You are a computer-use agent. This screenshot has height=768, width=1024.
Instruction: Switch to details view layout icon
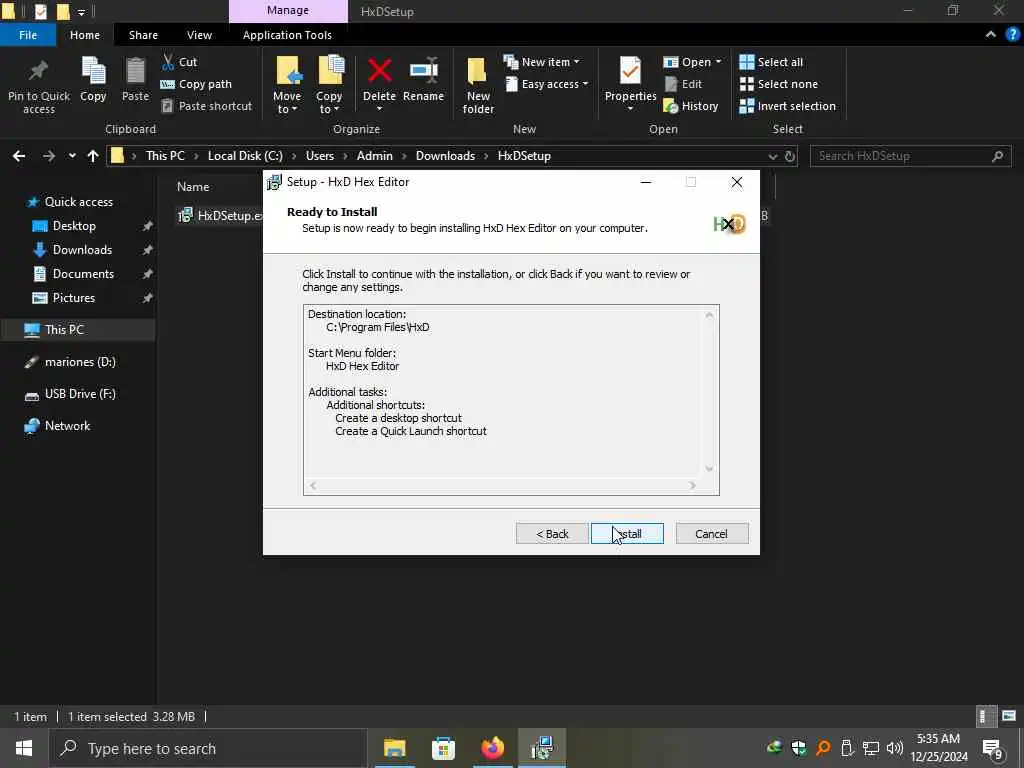click(x=985, y=716)
